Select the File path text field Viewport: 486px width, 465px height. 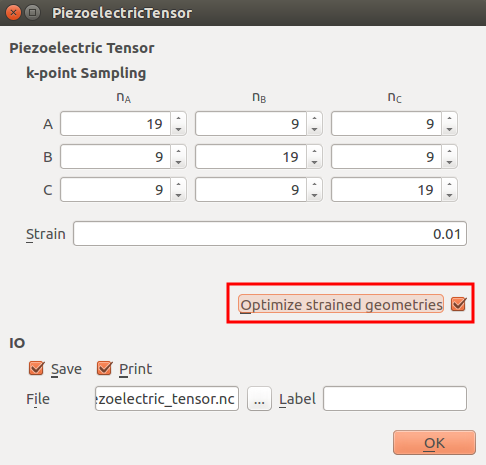click(x=167, y=399)
